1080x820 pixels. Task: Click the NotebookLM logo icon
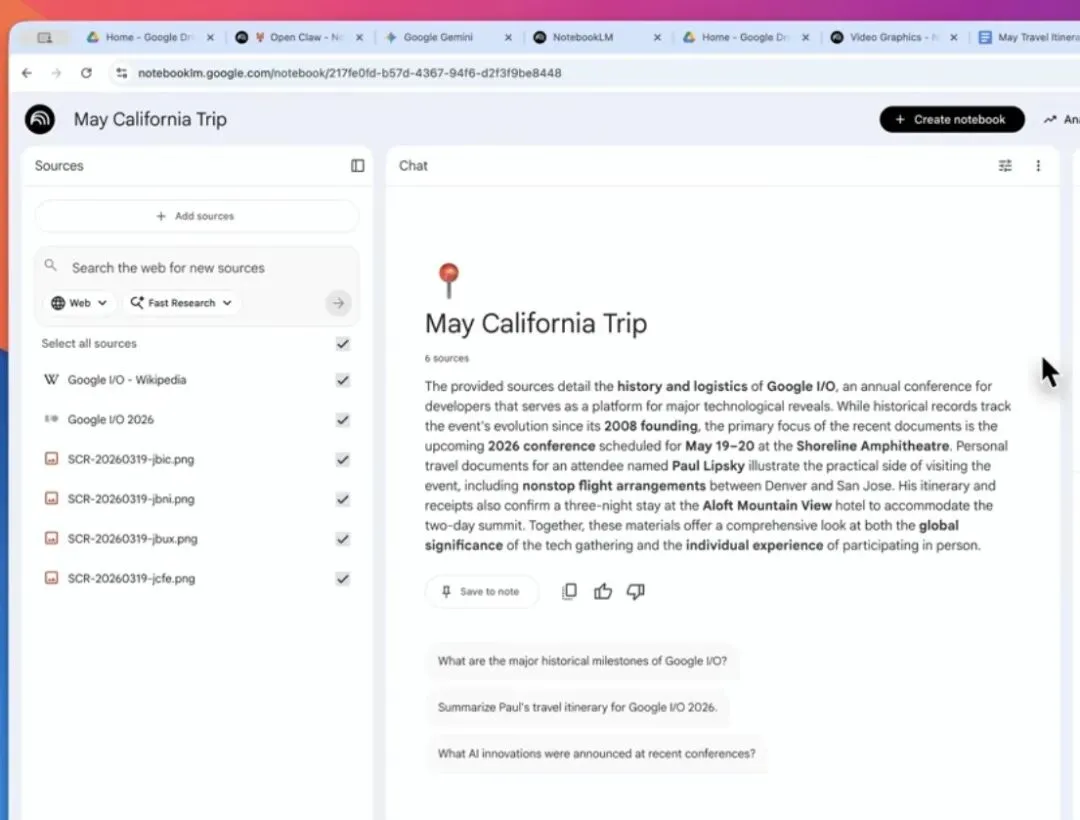click(40, 119)
